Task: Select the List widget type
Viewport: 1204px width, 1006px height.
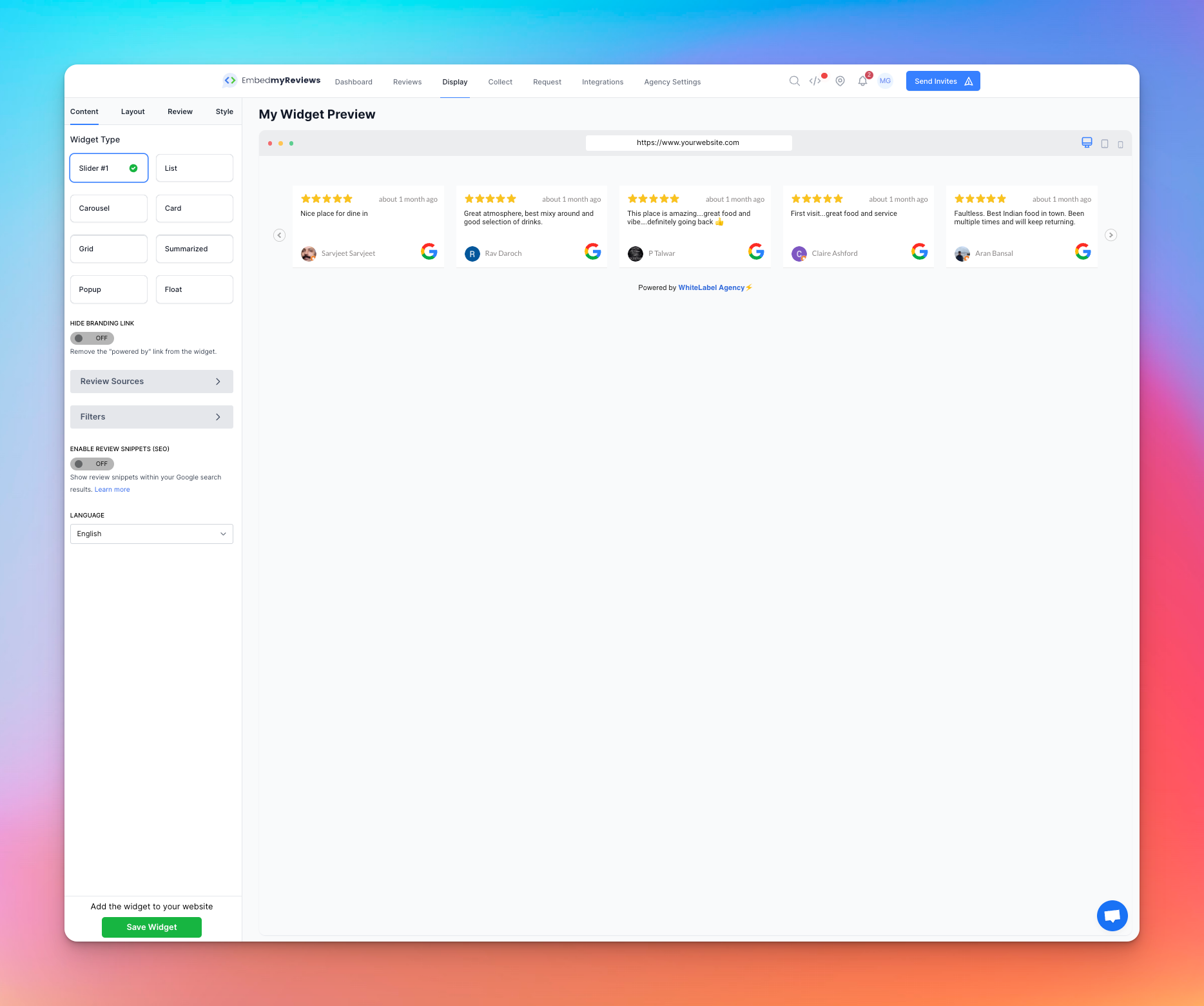Action: point(195,168)
